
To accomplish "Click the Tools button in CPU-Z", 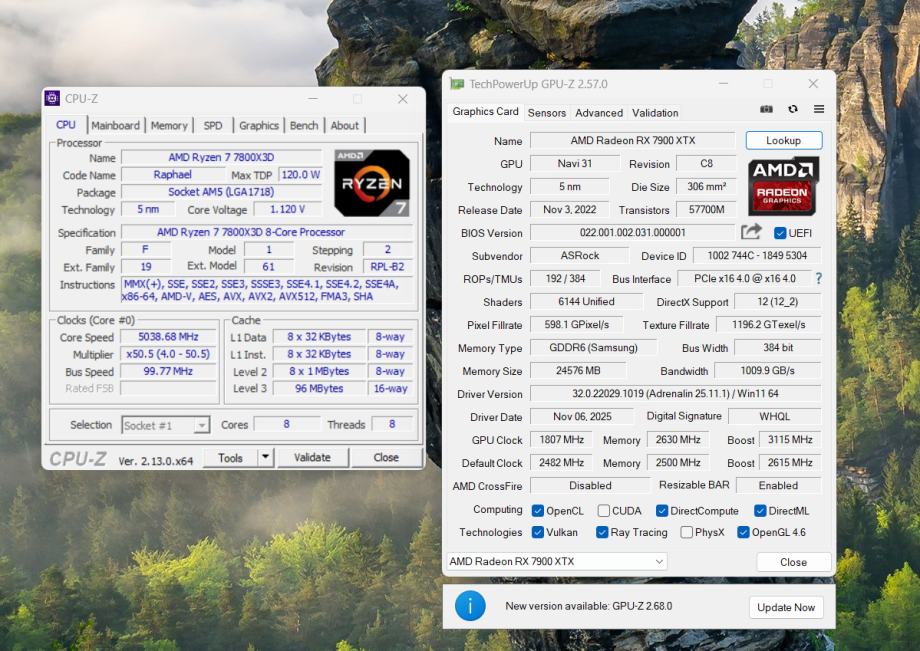I will (x=231, y=457).
